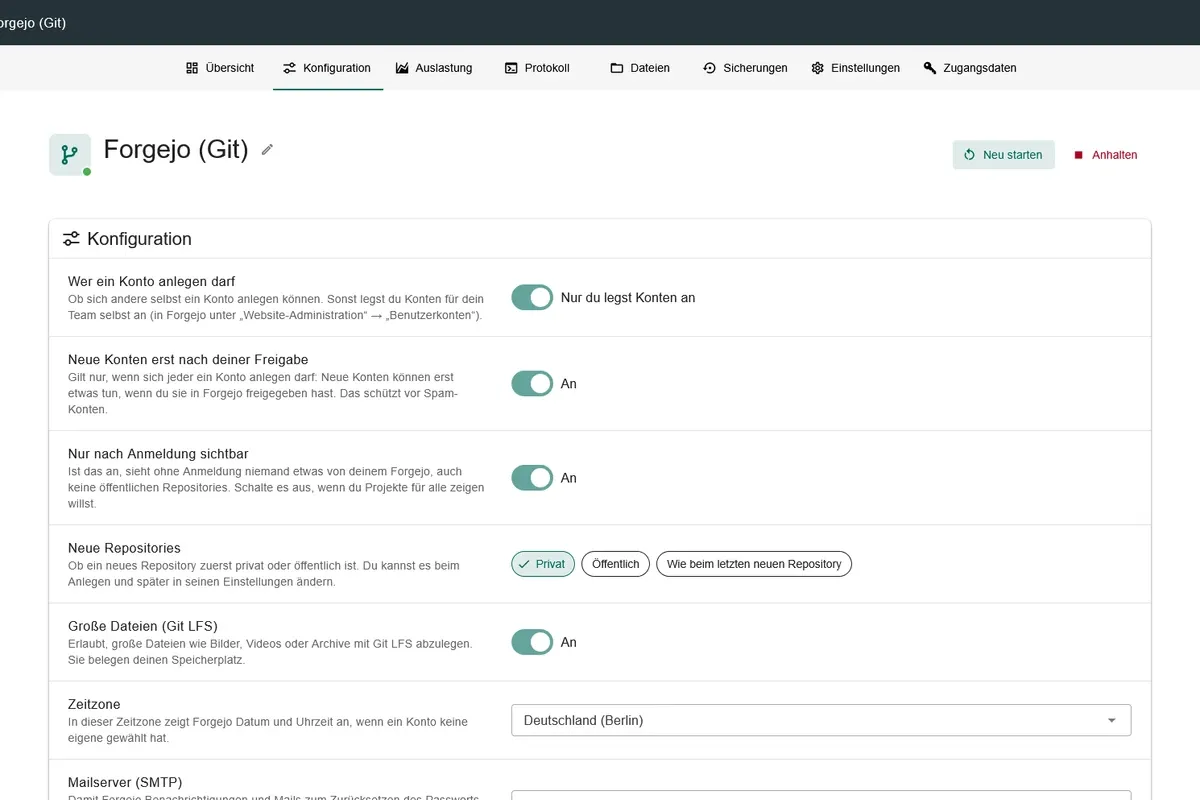Click the 'Forgejo (Git)' page title
The height and width of the screenshot is (800, 1200).
coord(176,149)
